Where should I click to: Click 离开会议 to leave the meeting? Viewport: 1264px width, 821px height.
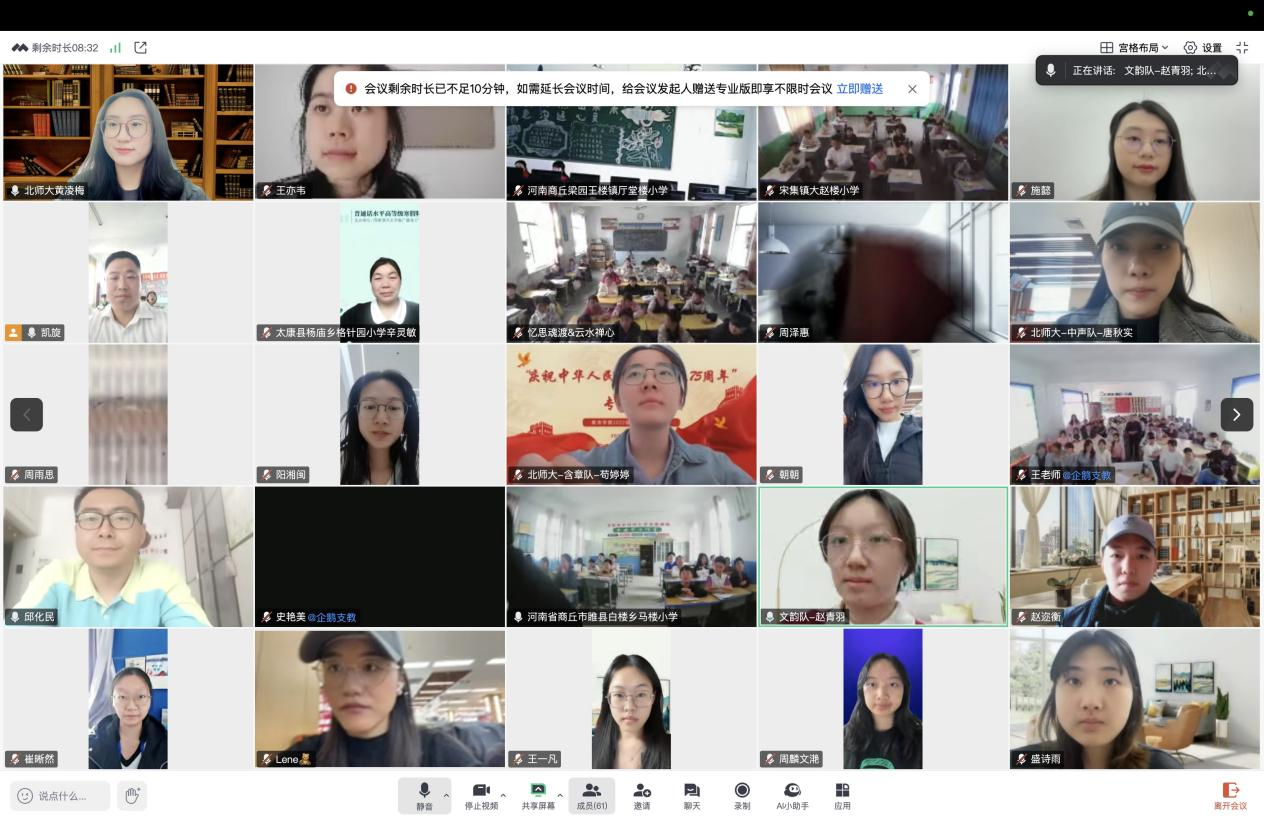coord(1231,796)
